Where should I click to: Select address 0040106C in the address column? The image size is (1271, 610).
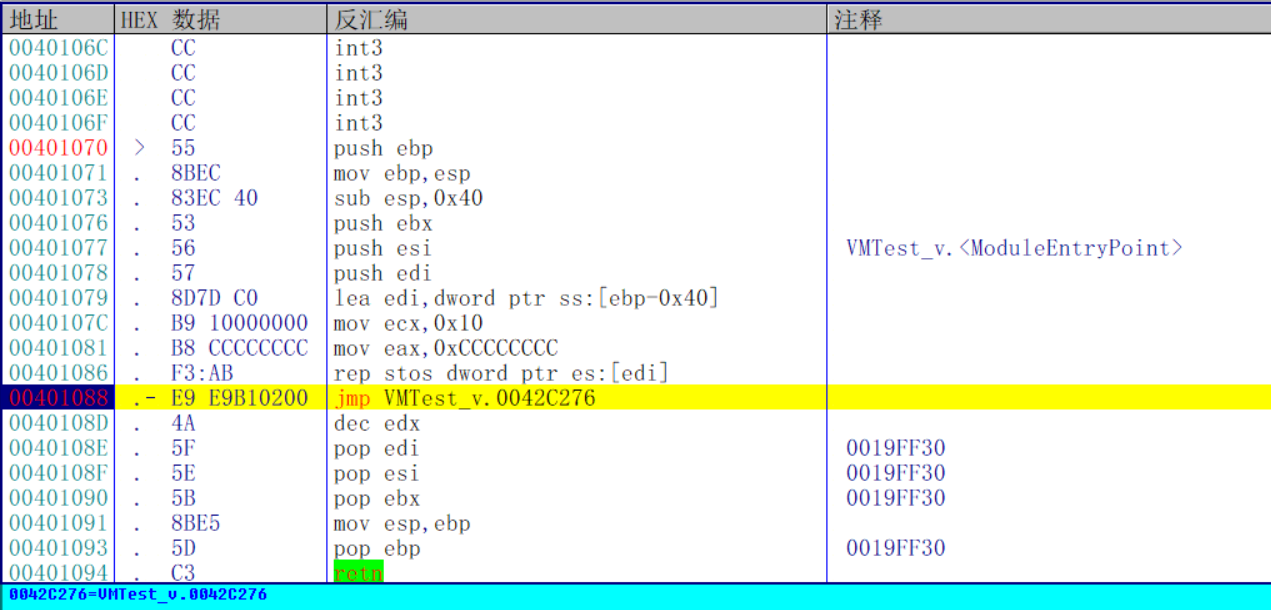click(59, 48)
